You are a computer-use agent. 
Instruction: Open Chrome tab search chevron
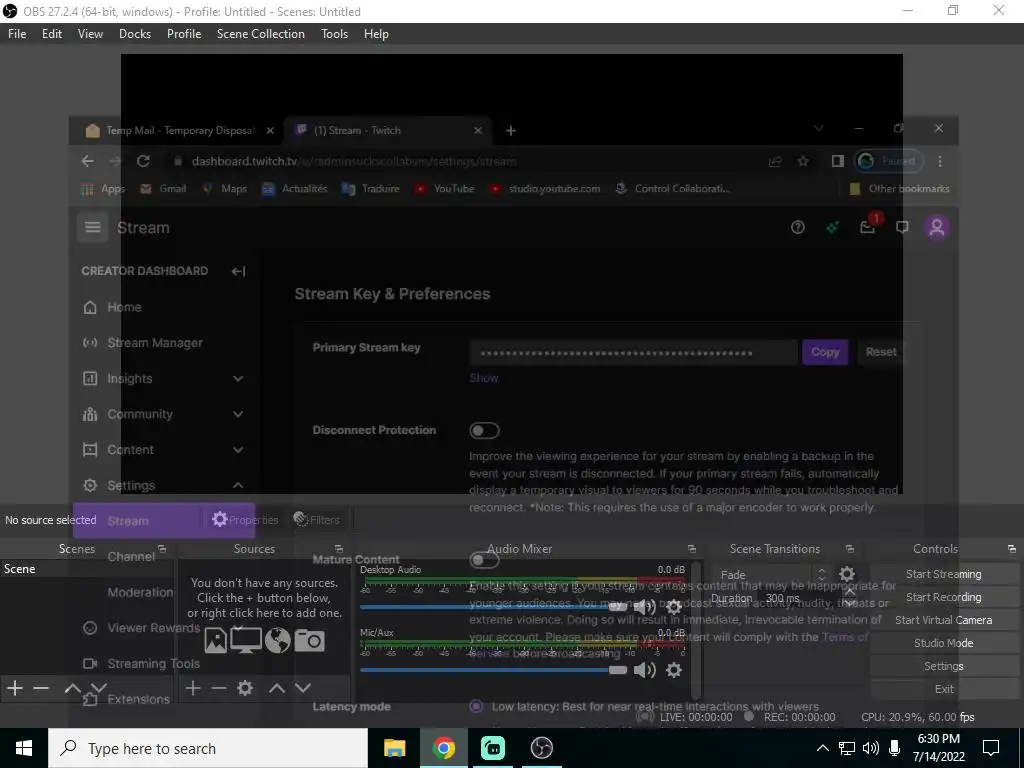pos(818,129)
